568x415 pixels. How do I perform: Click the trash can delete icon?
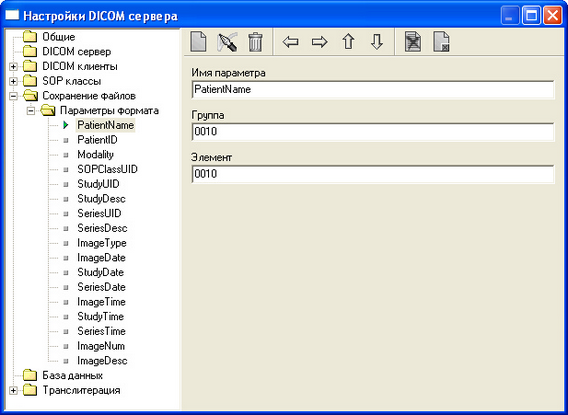(x=255, y=42)
